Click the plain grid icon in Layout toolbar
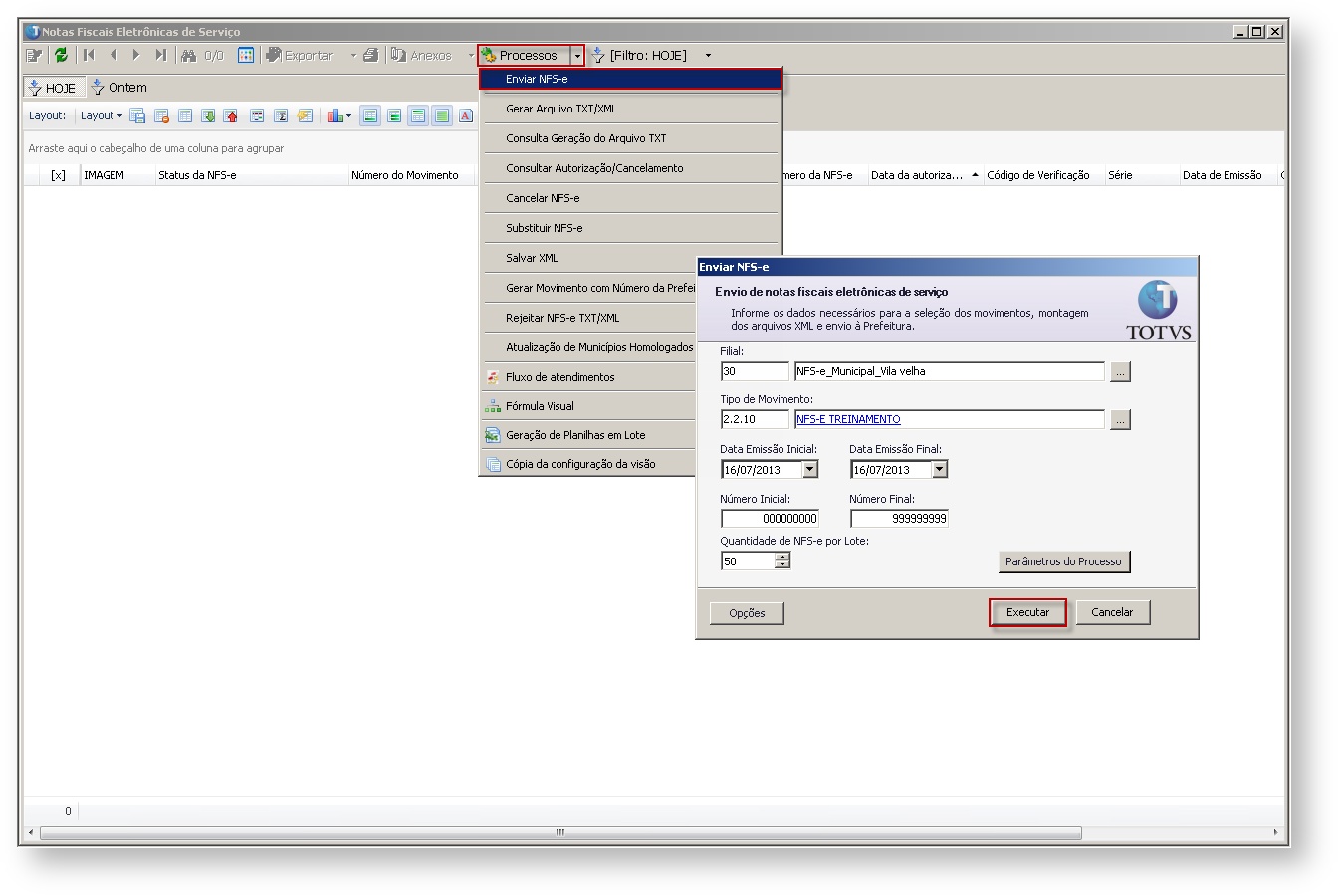The image size is (1339, 896). (x=185, y=116)
